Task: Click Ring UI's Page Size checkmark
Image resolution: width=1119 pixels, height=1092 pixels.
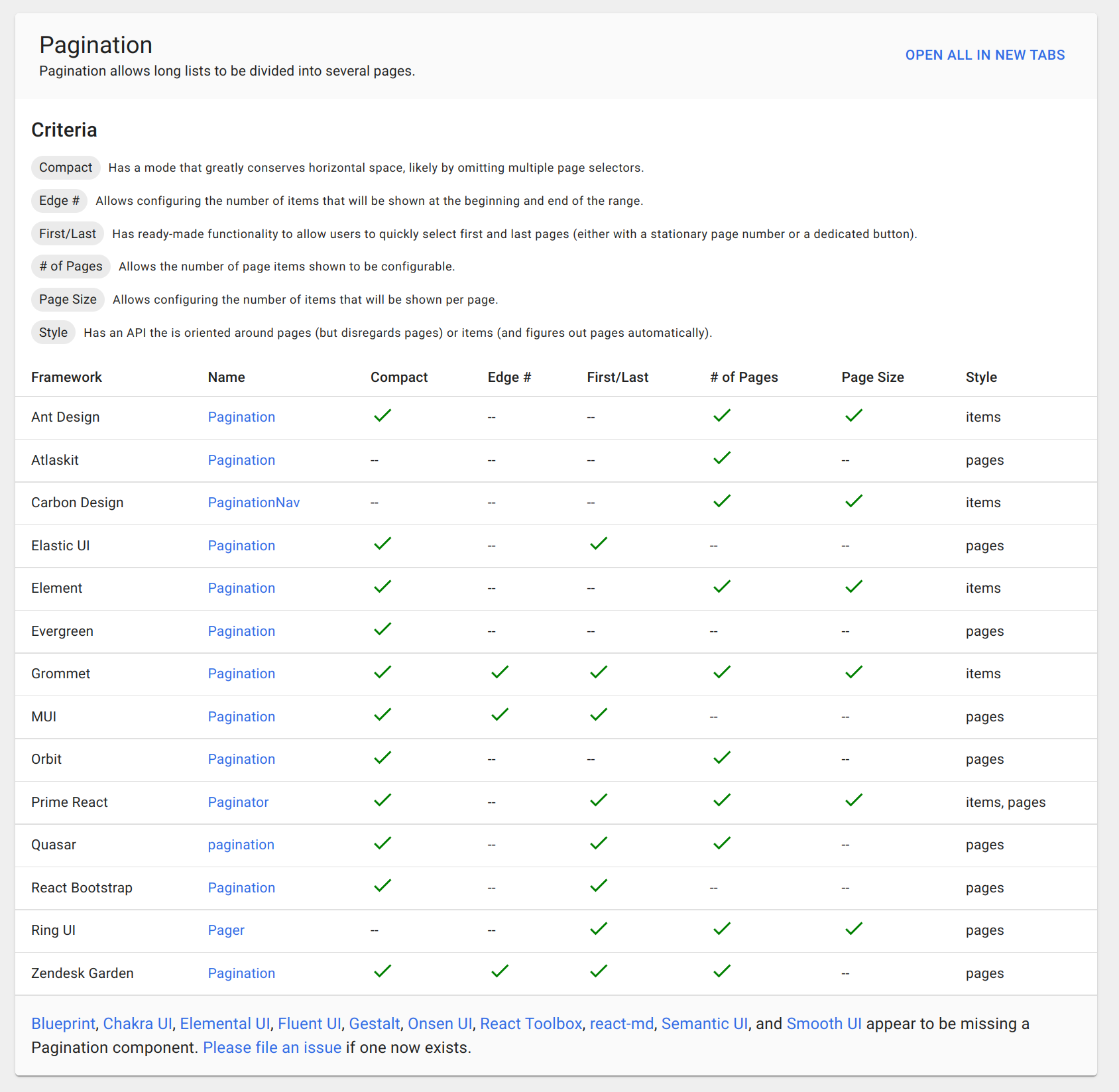Action: pos(854,929)
